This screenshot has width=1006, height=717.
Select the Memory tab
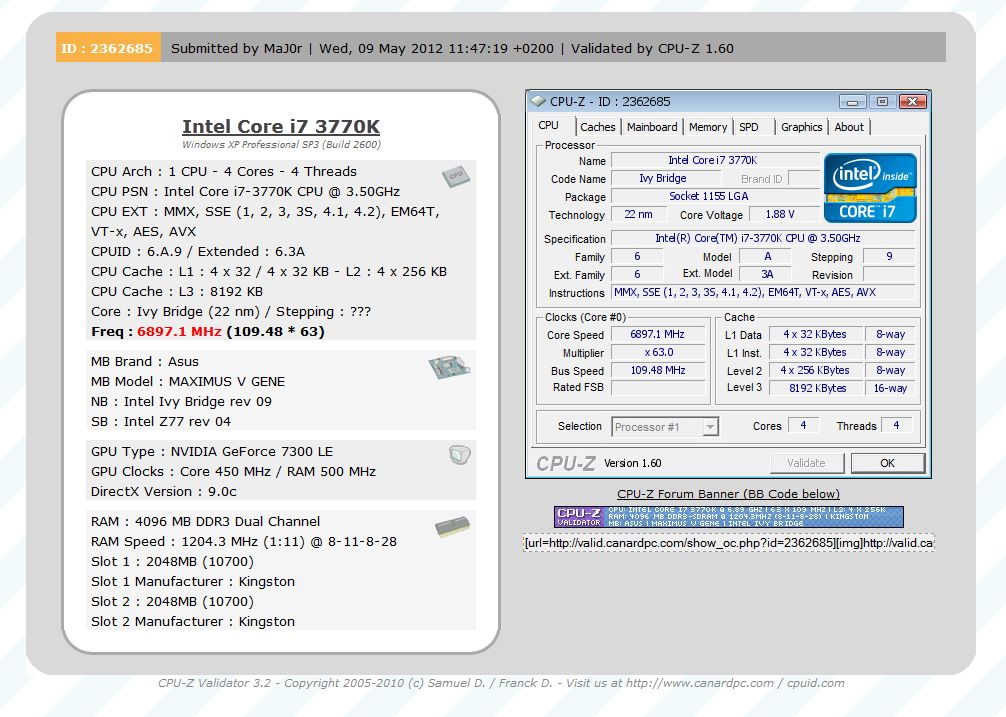(x=708, y=127)
